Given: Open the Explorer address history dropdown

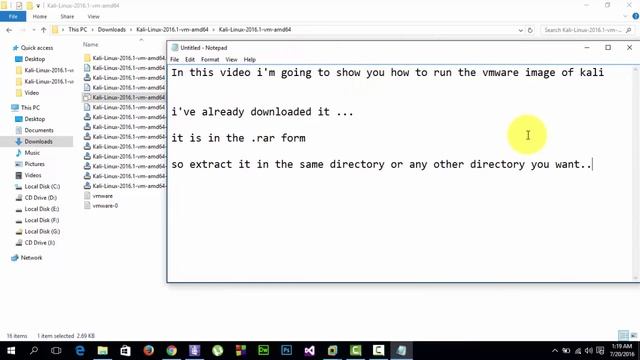Looking at the screenshot, I should 520,30.
